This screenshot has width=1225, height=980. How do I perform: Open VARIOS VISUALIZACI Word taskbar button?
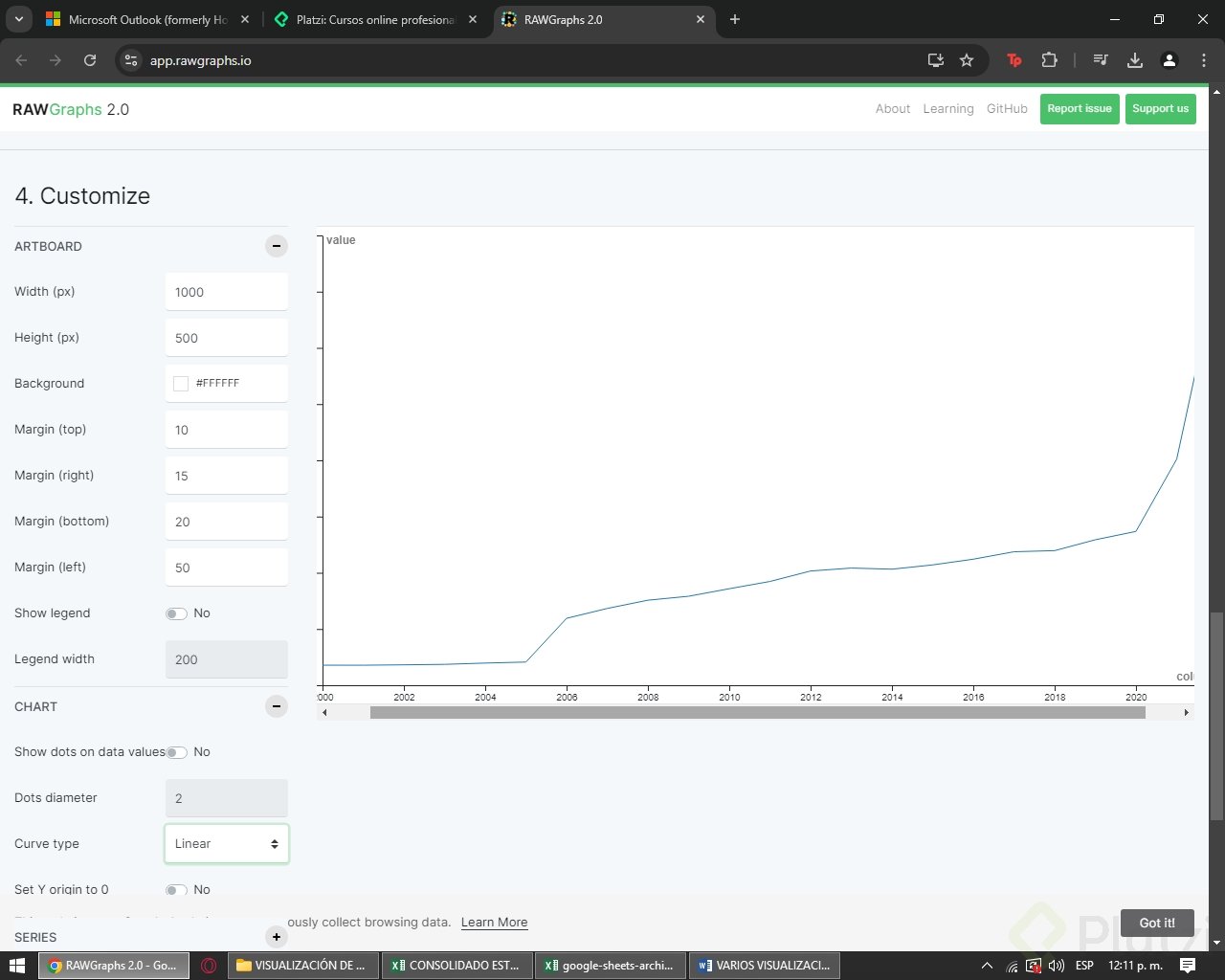click(x=765, y=966)
